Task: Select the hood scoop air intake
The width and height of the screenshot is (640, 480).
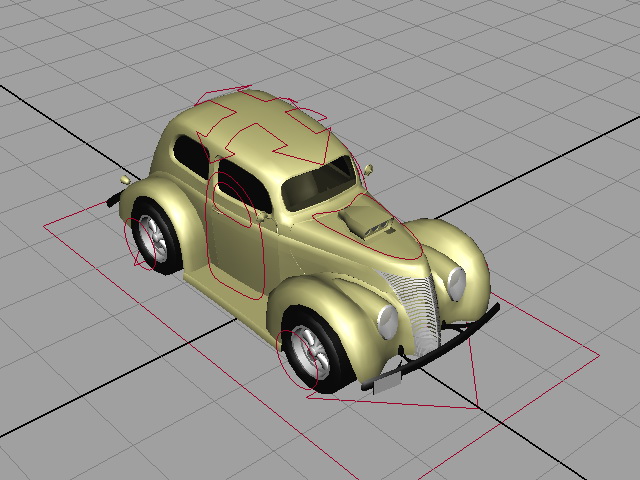Action: [x=367, y=220]
